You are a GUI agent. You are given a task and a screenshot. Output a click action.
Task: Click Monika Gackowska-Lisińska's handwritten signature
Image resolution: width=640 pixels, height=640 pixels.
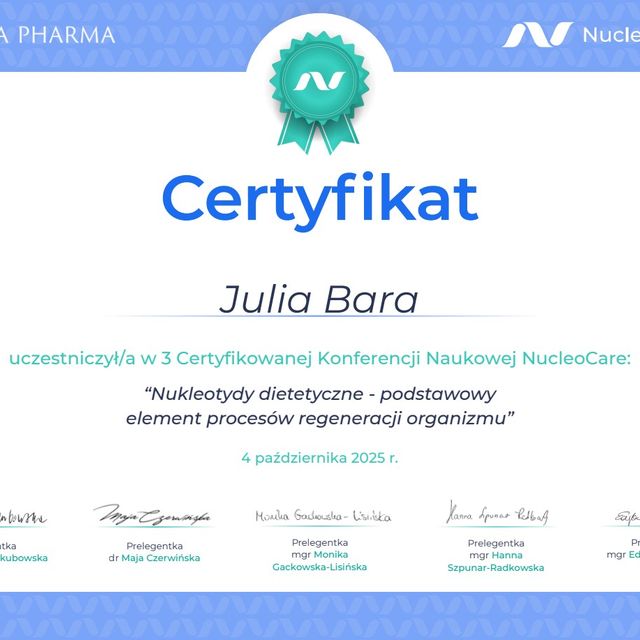pyautogui.click(x=323, y=516)
